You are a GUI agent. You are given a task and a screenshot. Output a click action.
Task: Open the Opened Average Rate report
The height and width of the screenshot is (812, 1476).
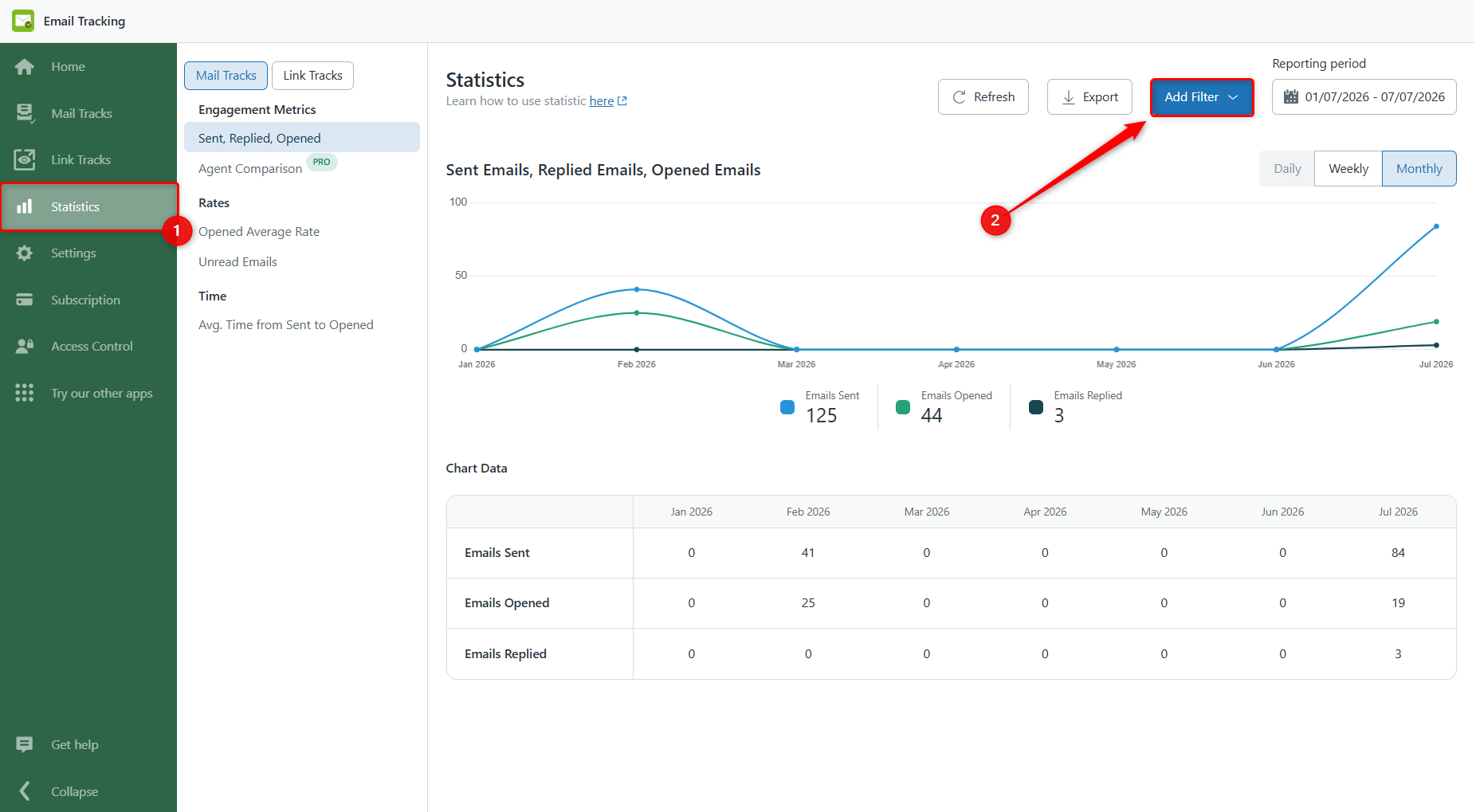pyautogui.click(x=259, y=232)
